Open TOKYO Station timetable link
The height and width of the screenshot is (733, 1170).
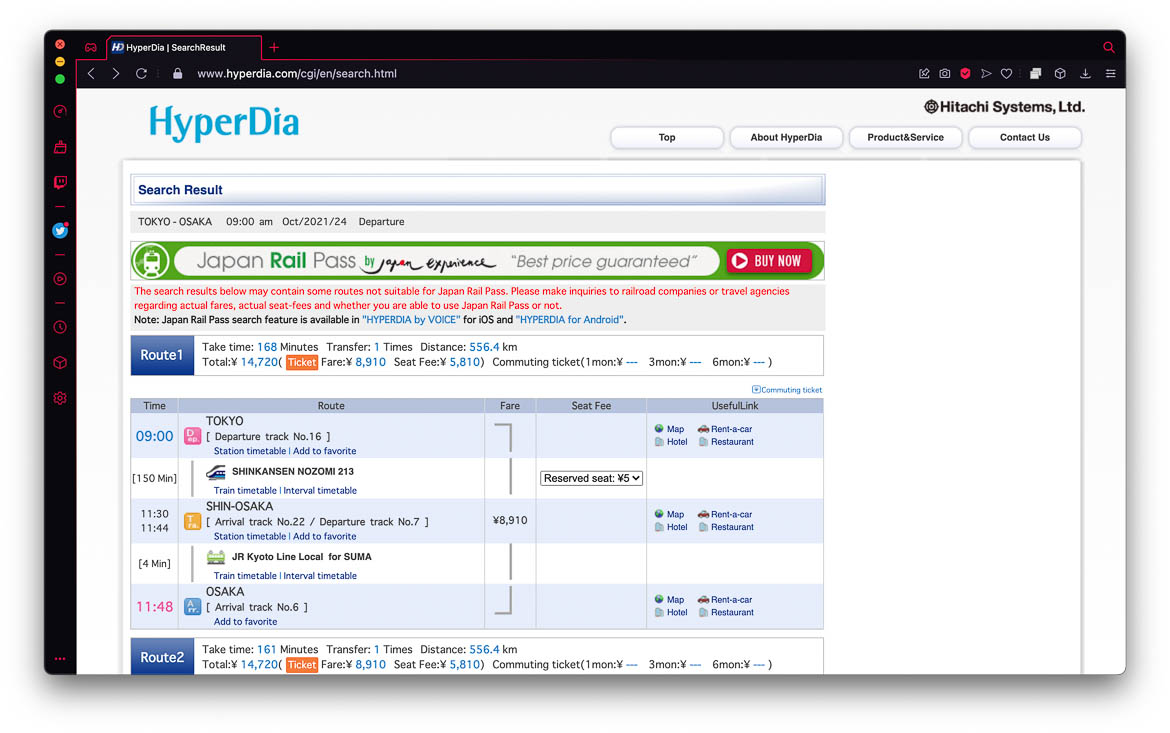[x=249, y=451]
